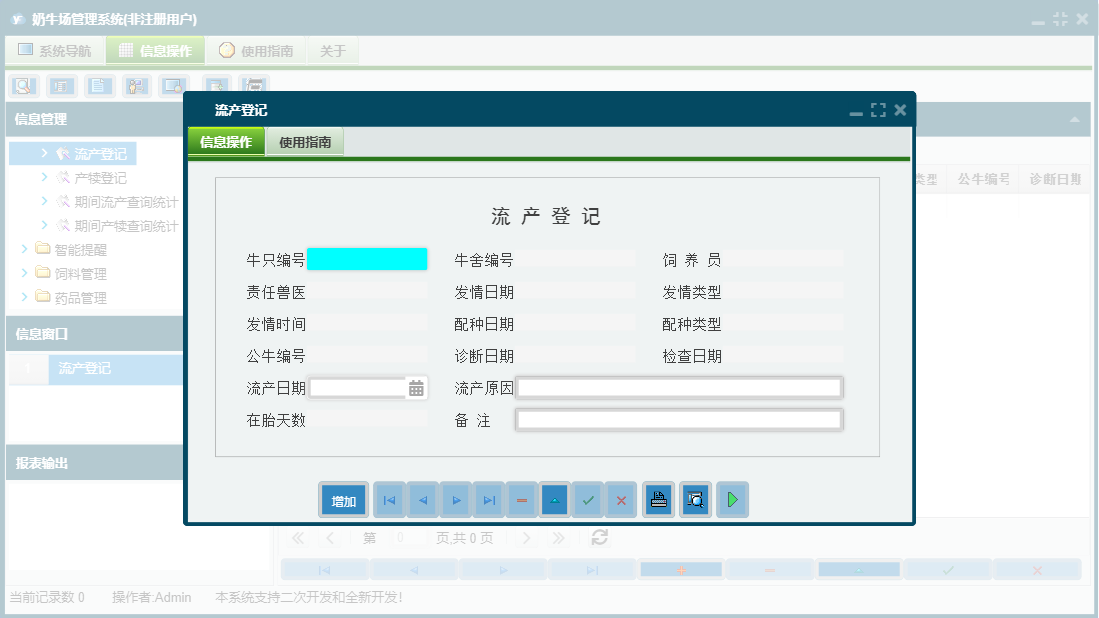This screenshot has height=618, width=1099.
Task: Click chevron beside 产犊登记 tree item
Action: 44,177
